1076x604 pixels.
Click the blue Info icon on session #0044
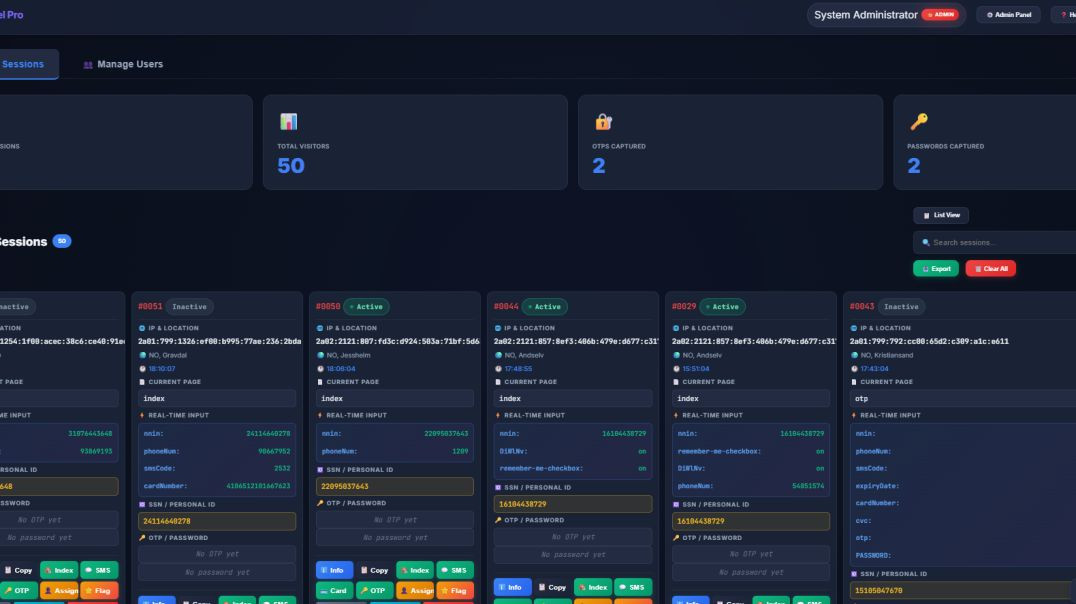510,587
